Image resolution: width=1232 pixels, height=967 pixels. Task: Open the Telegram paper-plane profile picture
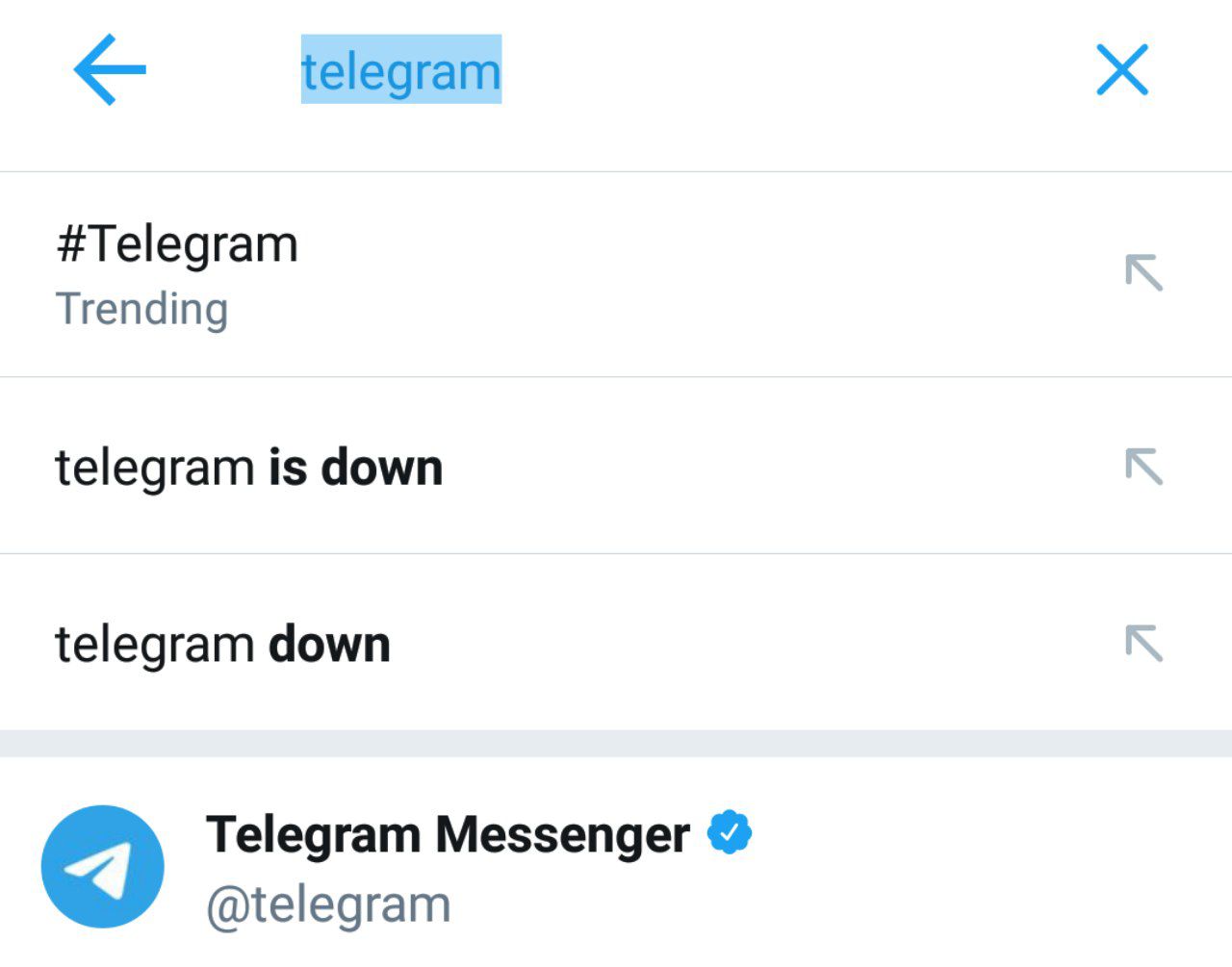(103, 866)
